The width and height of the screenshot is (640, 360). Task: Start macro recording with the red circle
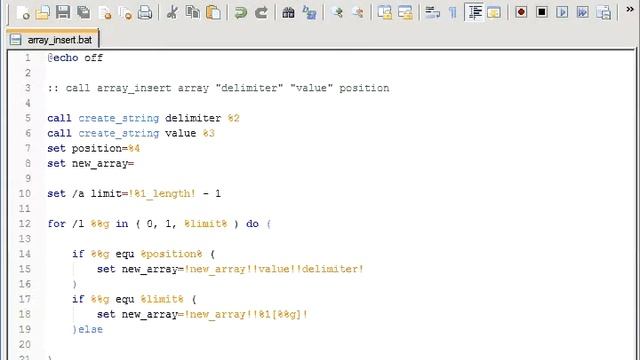click(x=521, y=13)
